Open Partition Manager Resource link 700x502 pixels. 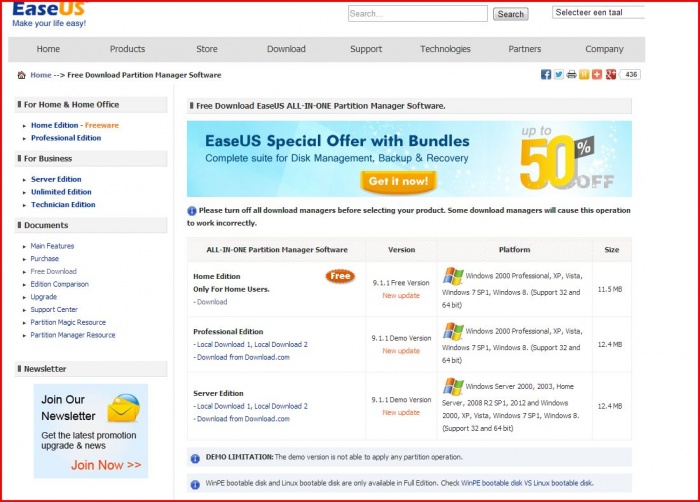pos(73,335)
